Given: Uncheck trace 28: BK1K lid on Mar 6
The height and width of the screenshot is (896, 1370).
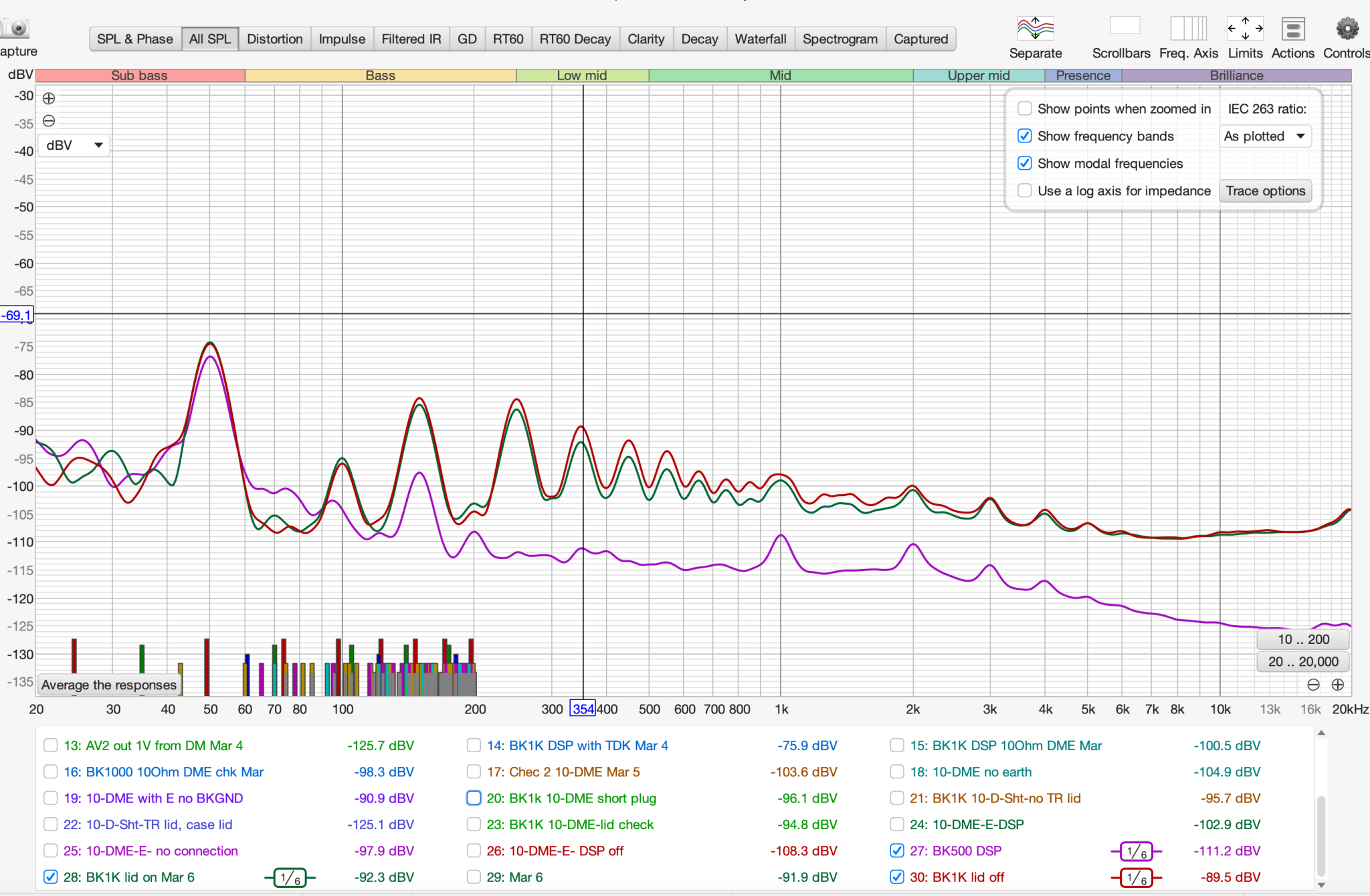Looking at the screenshot, I should pos(50,877).
